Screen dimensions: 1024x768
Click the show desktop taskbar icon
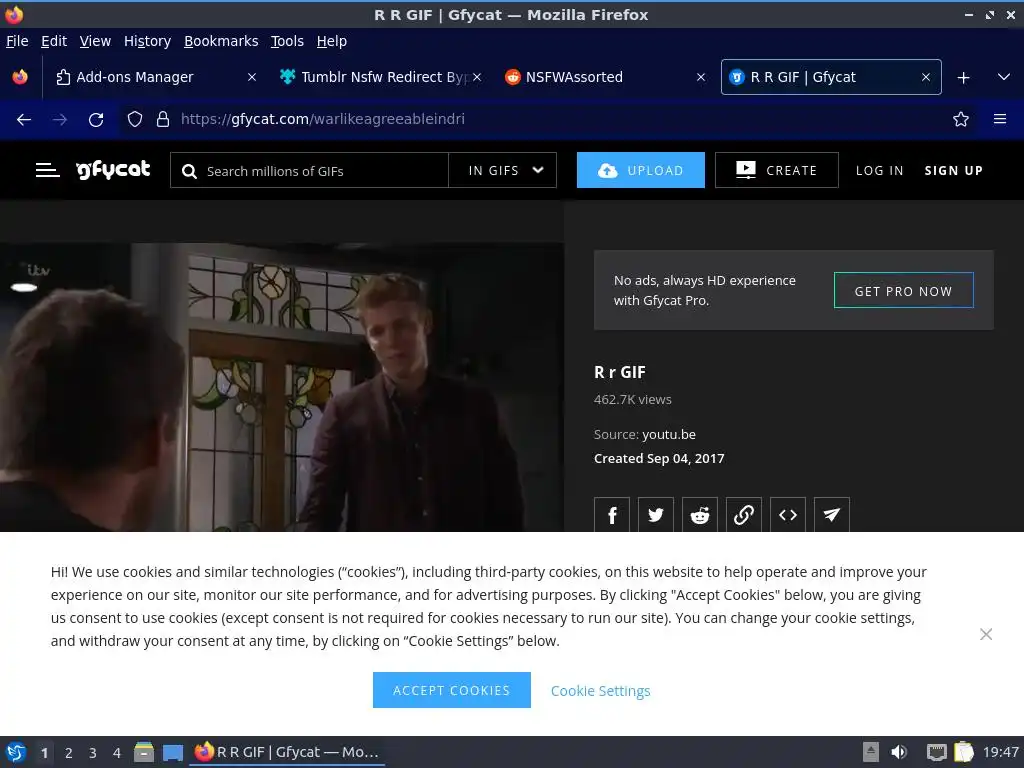pos(172,753)
